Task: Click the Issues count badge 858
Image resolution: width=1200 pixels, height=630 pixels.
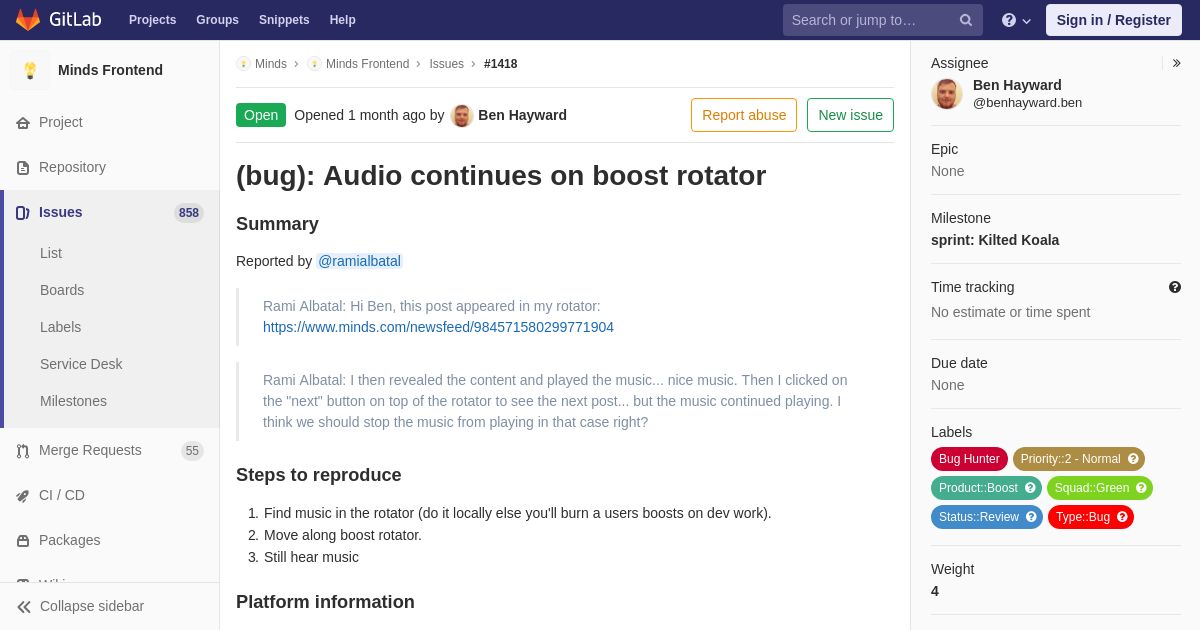Action: tap(189, 213)
